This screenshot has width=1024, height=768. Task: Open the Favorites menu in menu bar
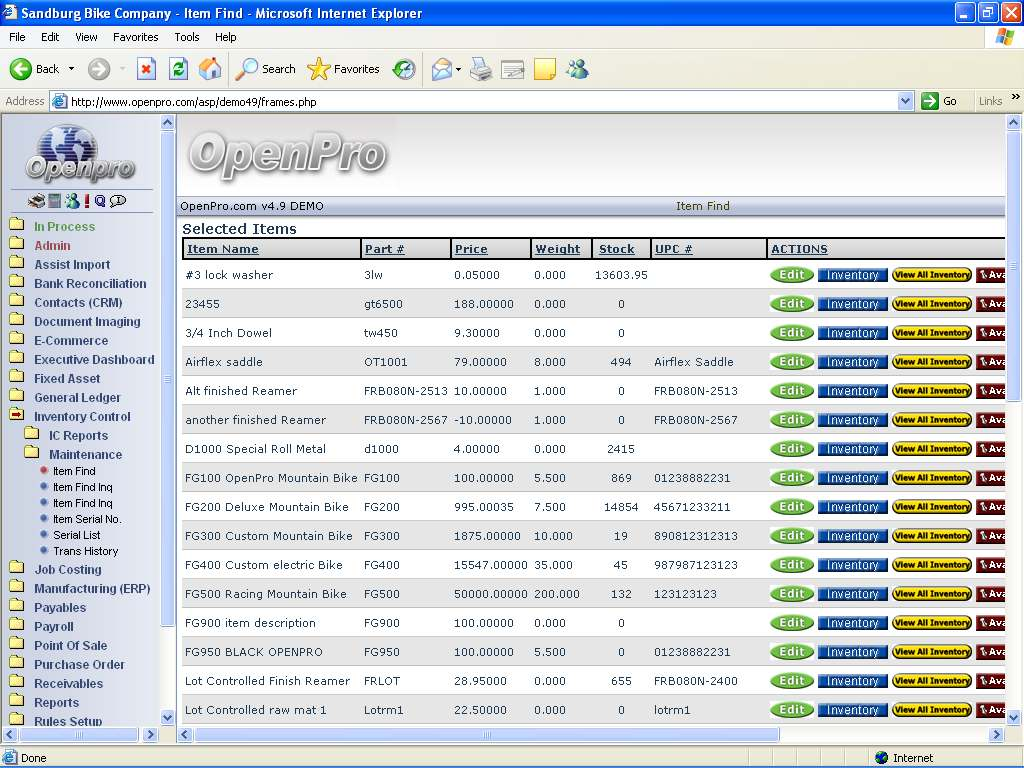[135, 37]
